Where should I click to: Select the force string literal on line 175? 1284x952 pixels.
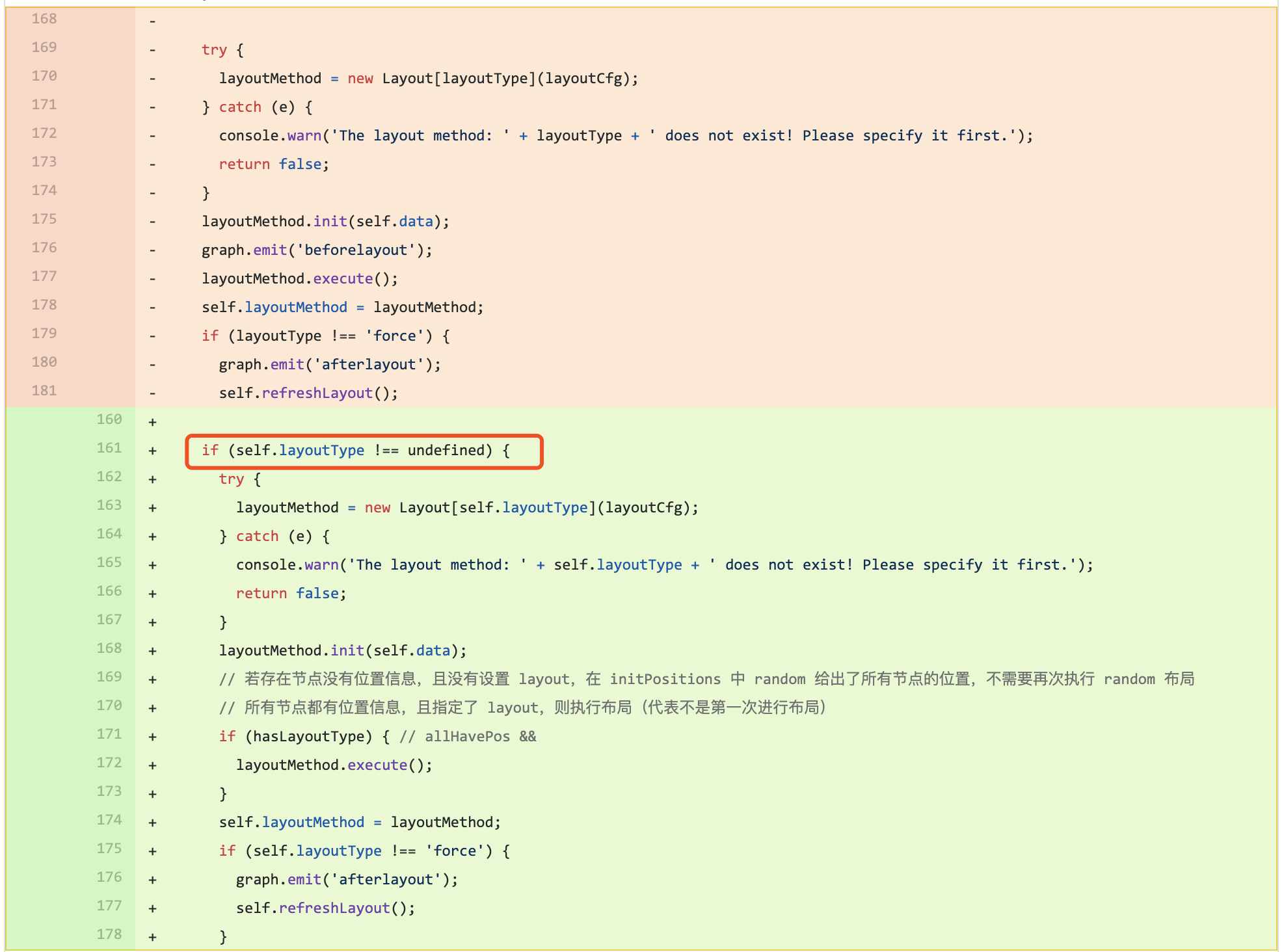(455, 851)
